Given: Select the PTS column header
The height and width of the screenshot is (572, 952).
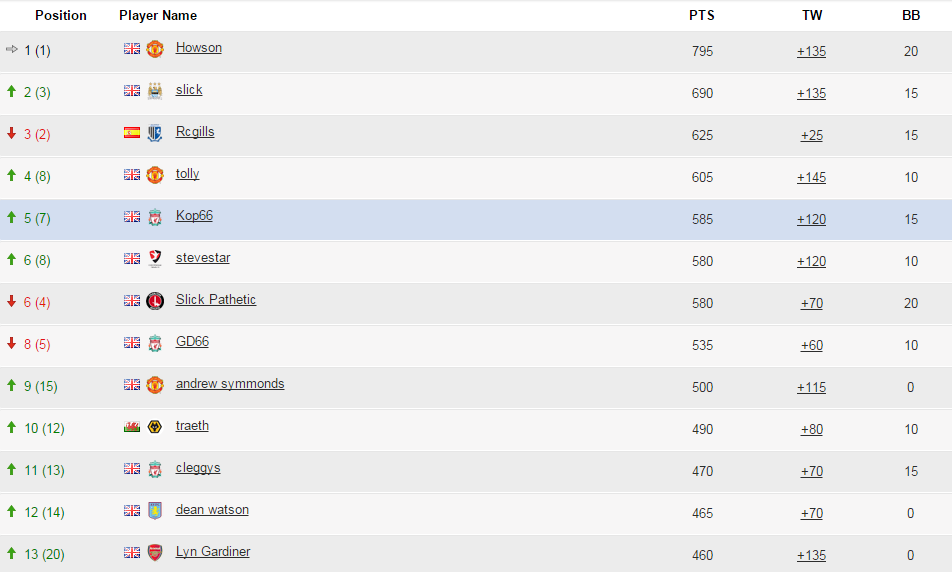Looking at the screenshot, I should (702, 15).
